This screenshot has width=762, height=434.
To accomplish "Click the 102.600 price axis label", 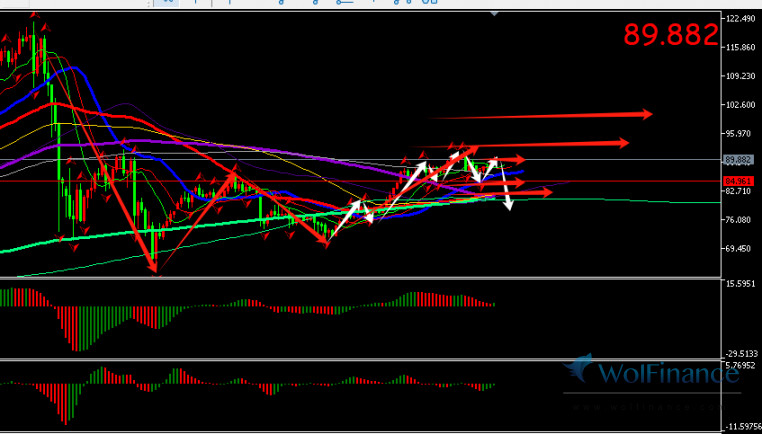I will pyautogui.click(x=738, y=105).
